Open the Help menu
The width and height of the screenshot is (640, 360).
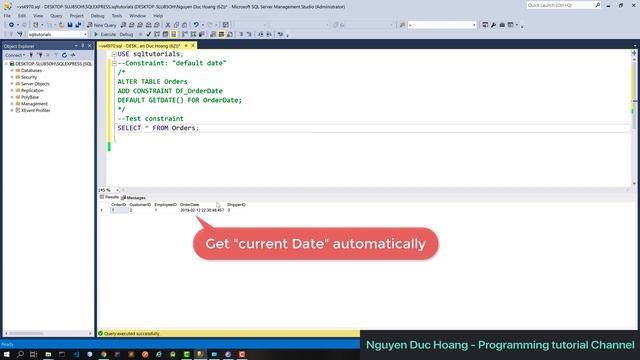point(158,16)
